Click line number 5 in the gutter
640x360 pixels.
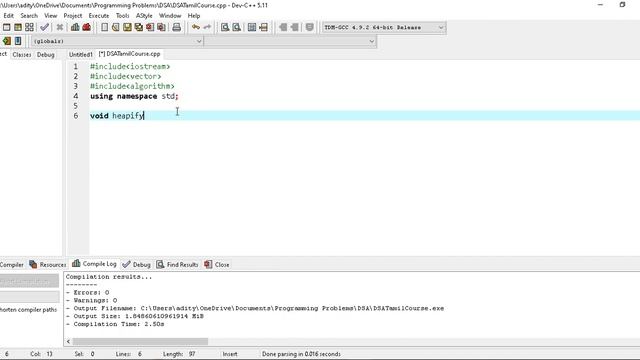(76, 106)
